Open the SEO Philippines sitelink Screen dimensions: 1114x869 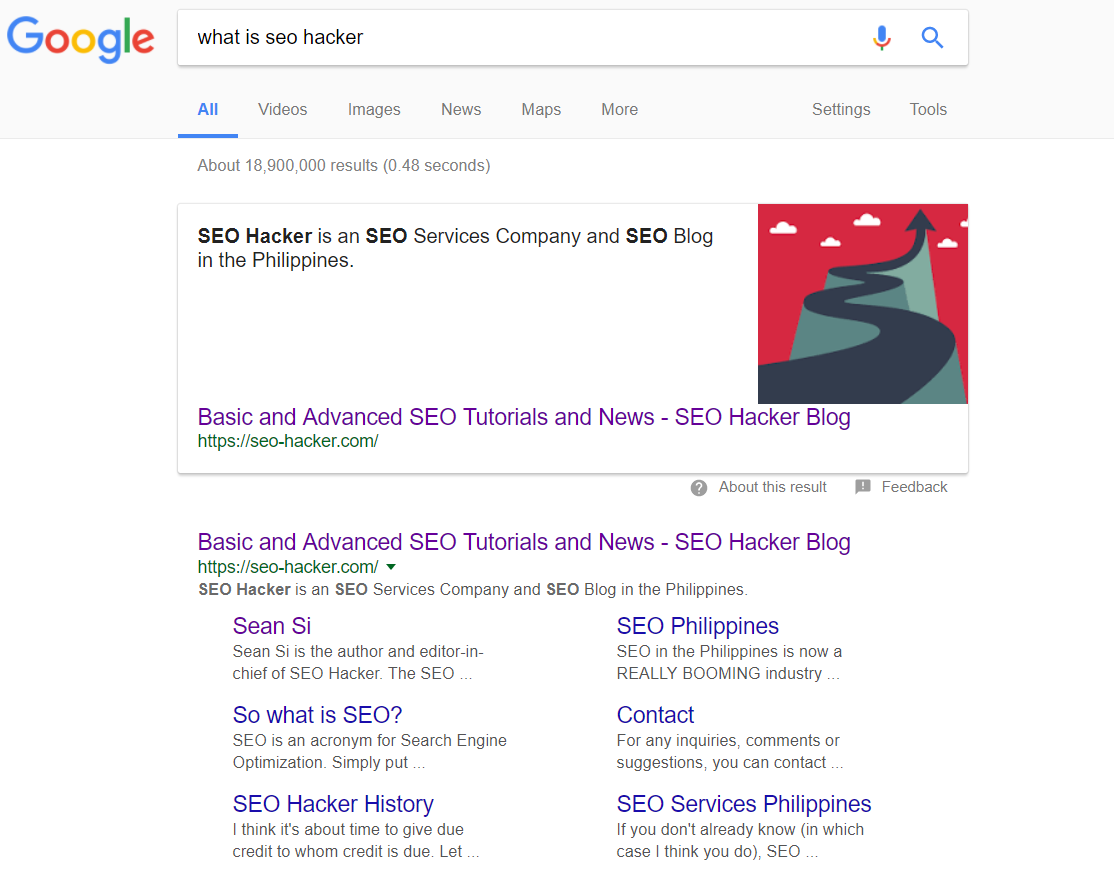click(698, 626)
